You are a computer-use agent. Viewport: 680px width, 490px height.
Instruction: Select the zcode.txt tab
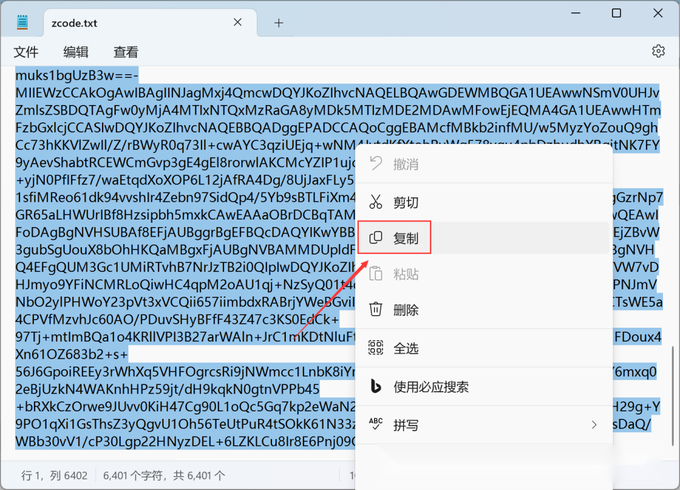(150, 23)
